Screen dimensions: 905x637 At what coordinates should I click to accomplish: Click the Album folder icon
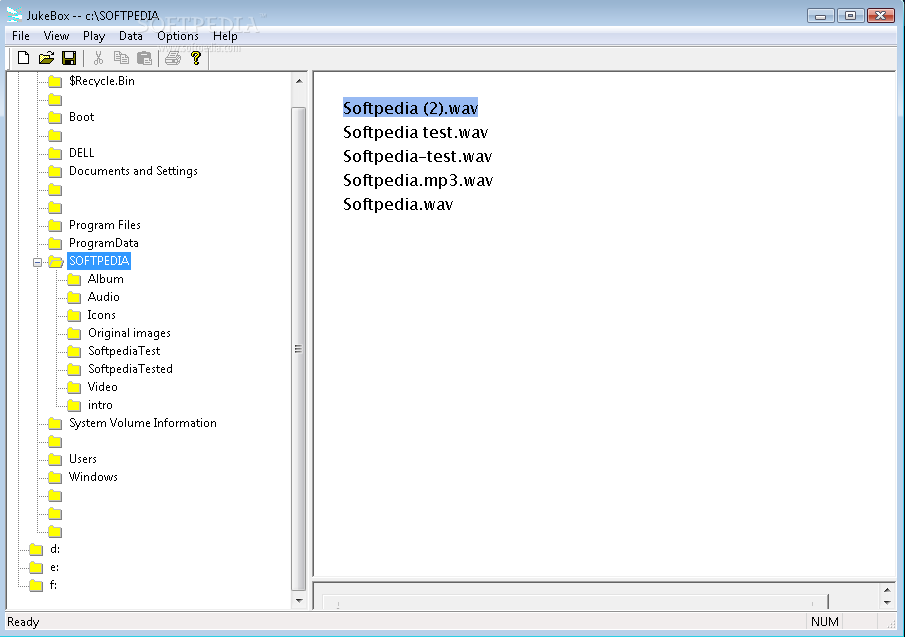[x=74, y=280]
